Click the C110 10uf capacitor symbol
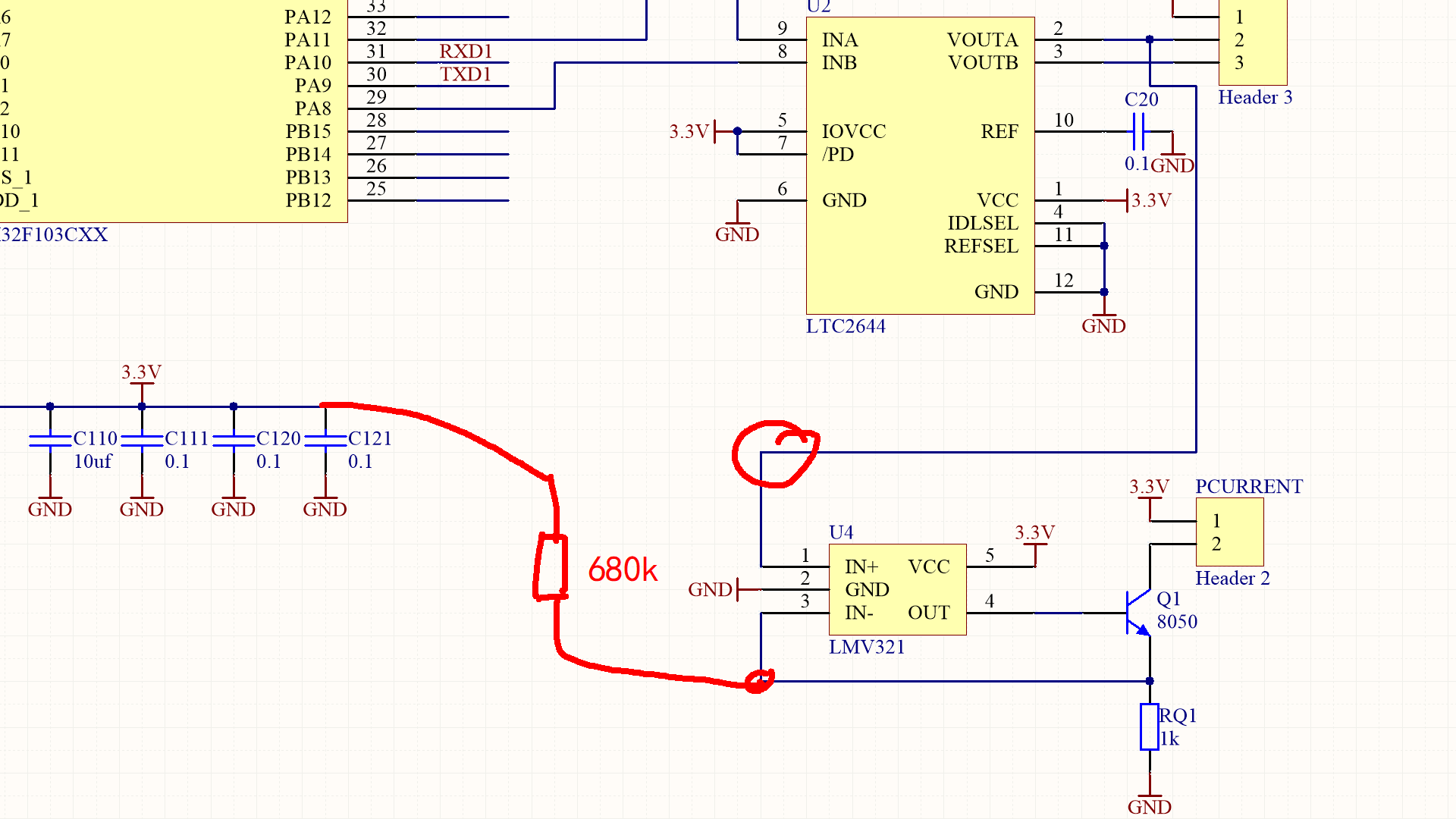1456x819 pixels. [x=50, y=440]
